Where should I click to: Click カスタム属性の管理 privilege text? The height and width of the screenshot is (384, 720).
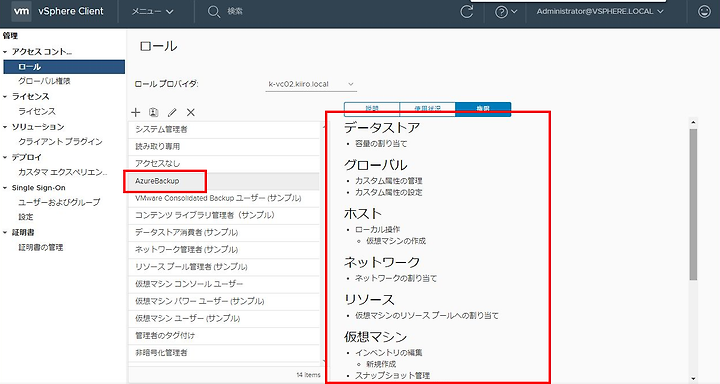[x=389, y=181]
